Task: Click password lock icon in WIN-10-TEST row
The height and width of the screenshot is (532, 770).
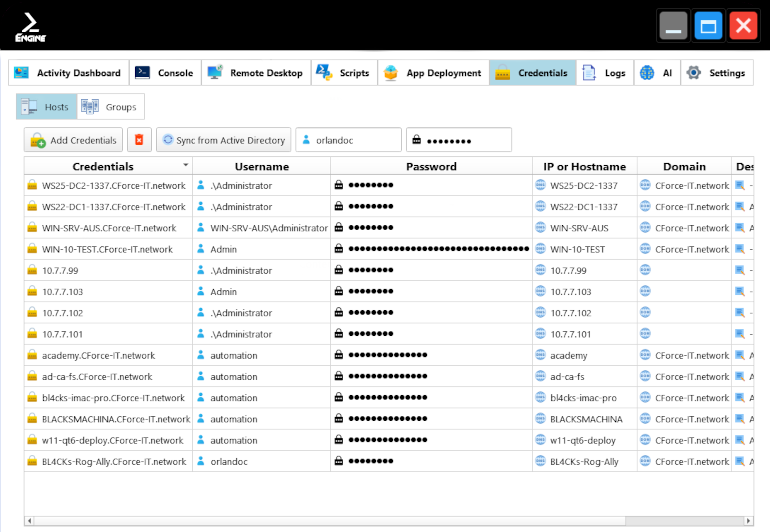Action: click(x=339, y=249)
